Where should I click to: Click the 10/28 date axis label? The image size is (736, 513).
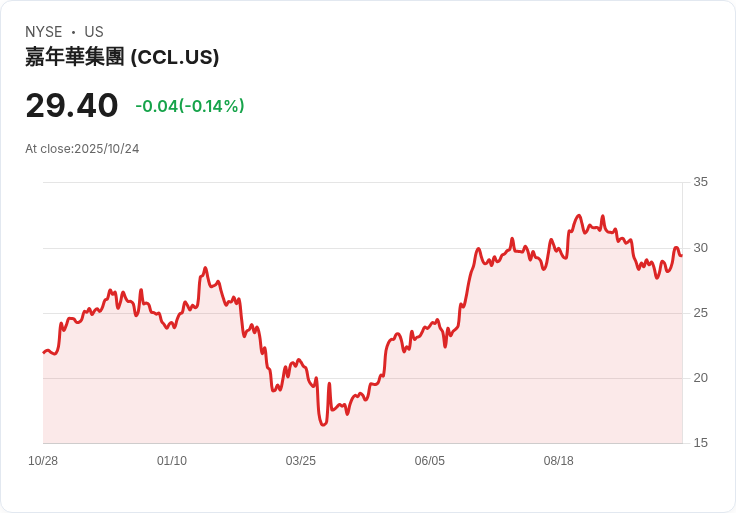click(x=43, y=461)
